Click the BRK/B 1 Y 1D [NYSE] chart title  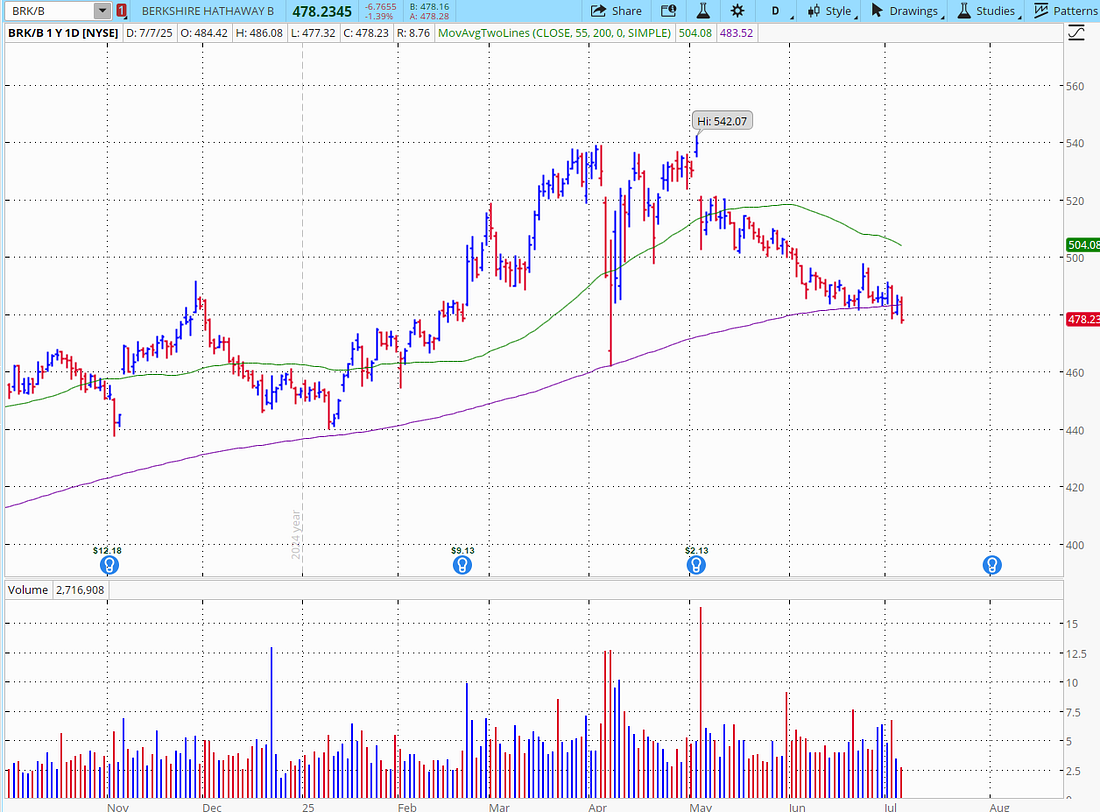click(x=62, y=33)
